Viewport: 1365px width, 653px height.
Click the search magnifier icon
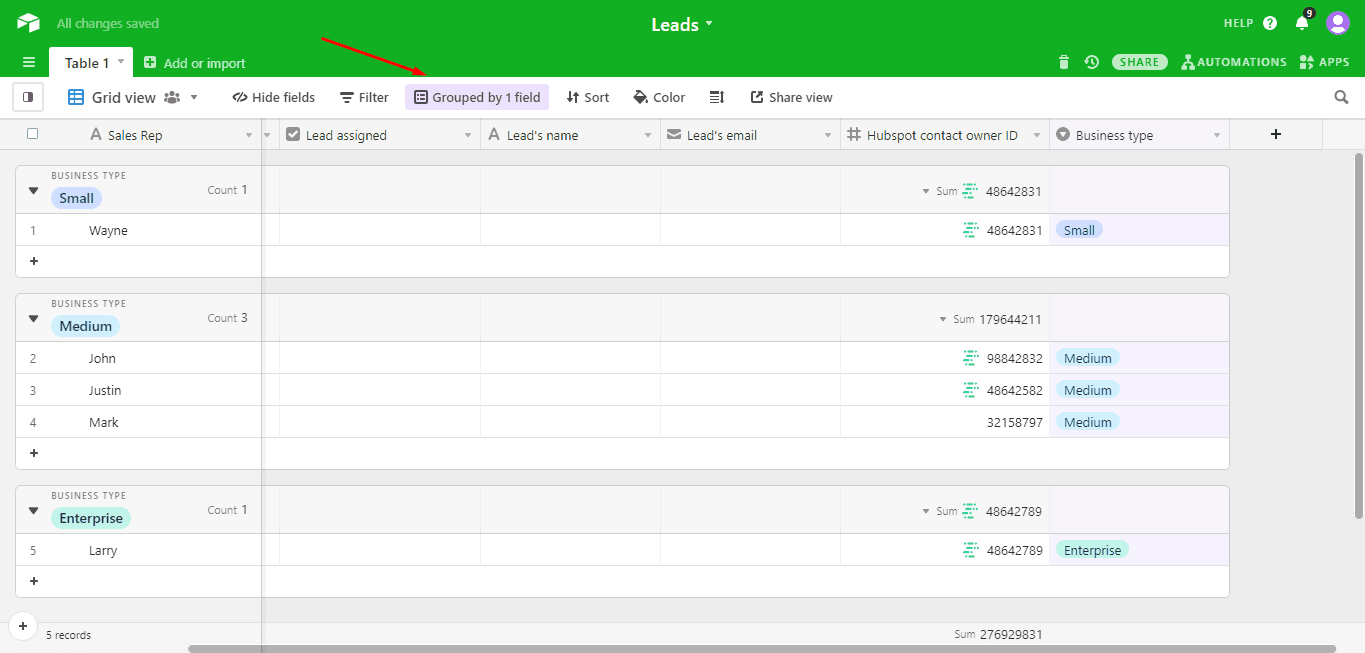tap(1341, 97)
